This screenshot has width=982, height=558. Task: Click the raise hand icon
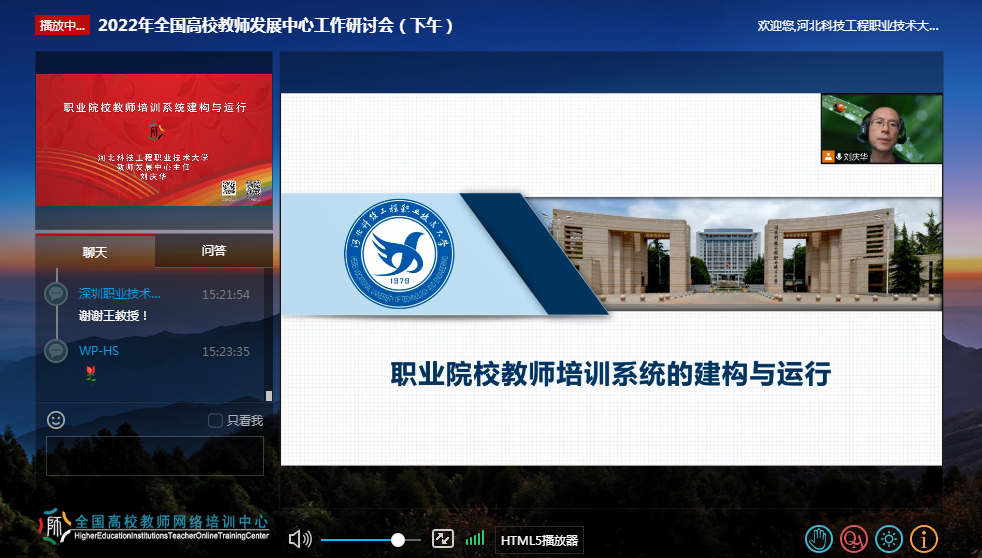(x=819, y=539)
